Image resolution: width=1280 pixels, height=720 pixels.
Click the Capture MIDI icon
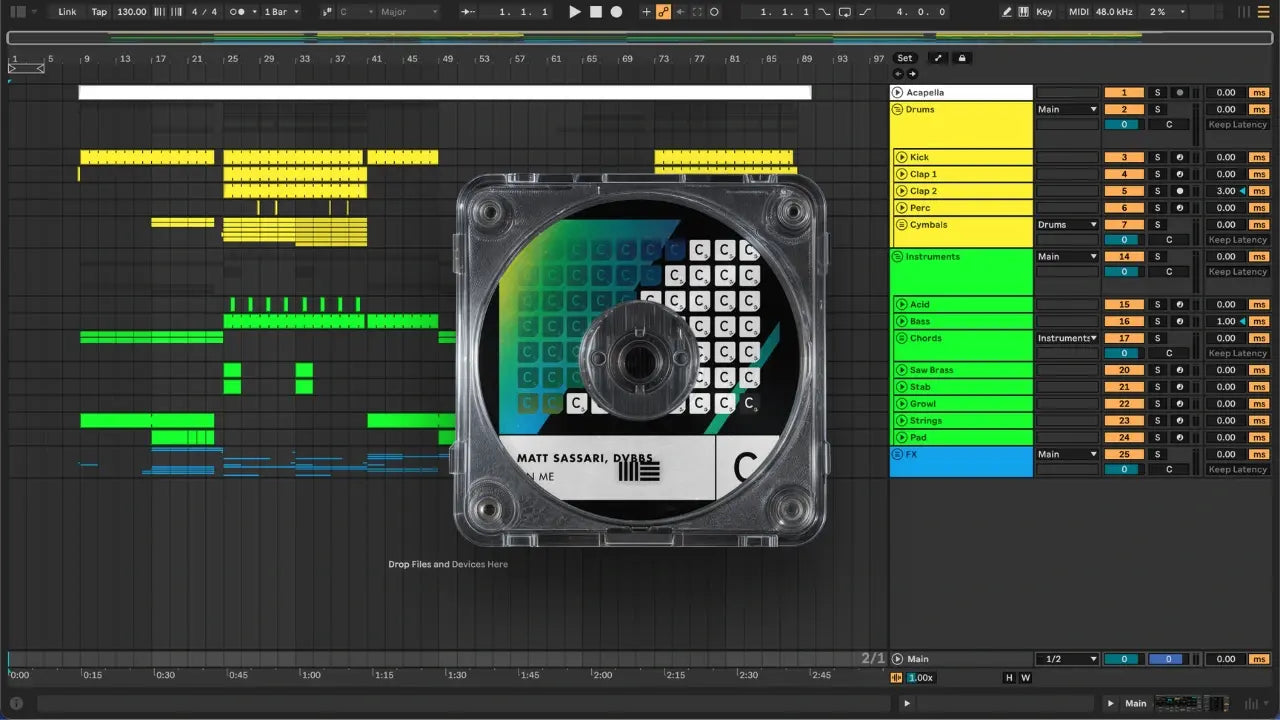[697, 12]
